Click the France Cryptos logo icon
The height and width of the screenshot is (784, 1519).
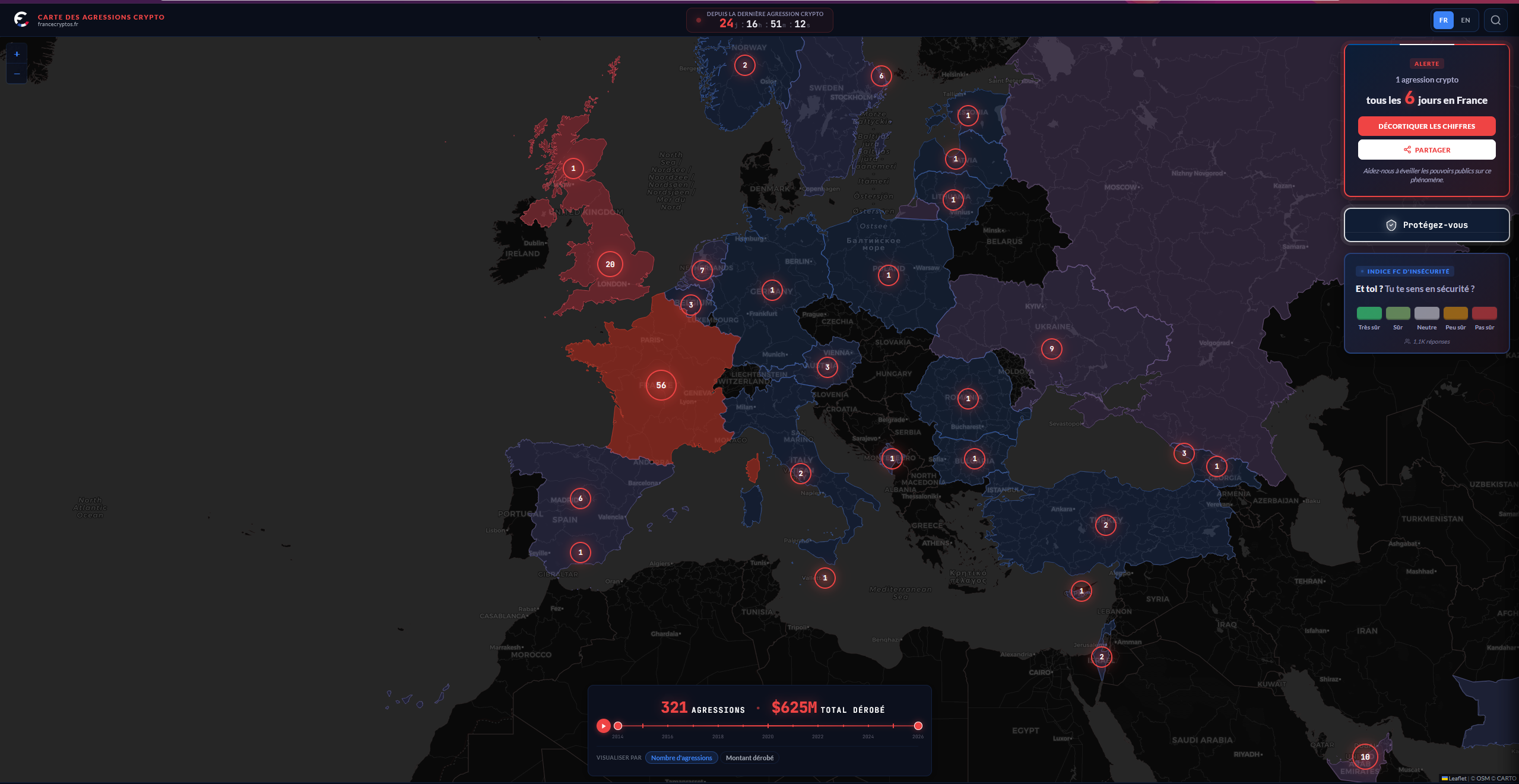pos(21,20)
